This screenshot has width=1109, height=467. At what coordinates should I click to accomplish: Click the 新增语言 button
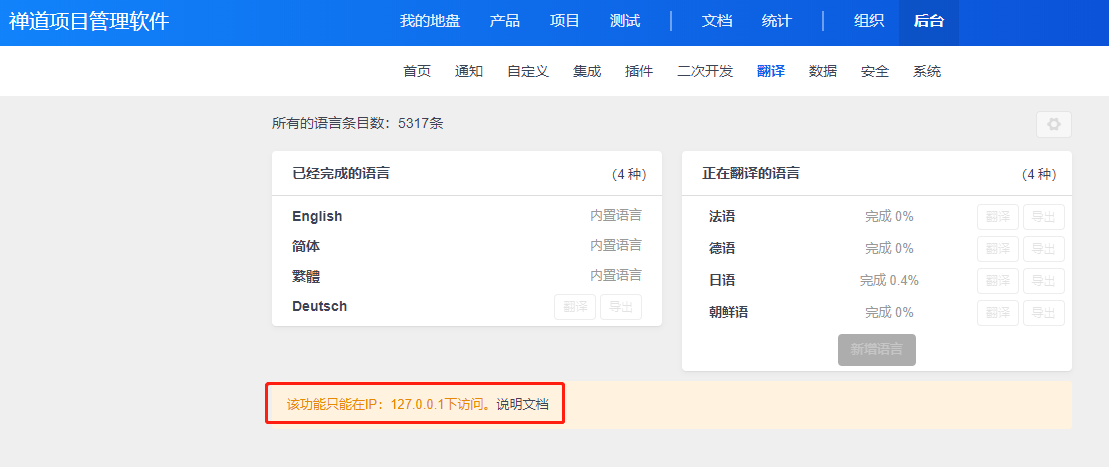[877, 350]
